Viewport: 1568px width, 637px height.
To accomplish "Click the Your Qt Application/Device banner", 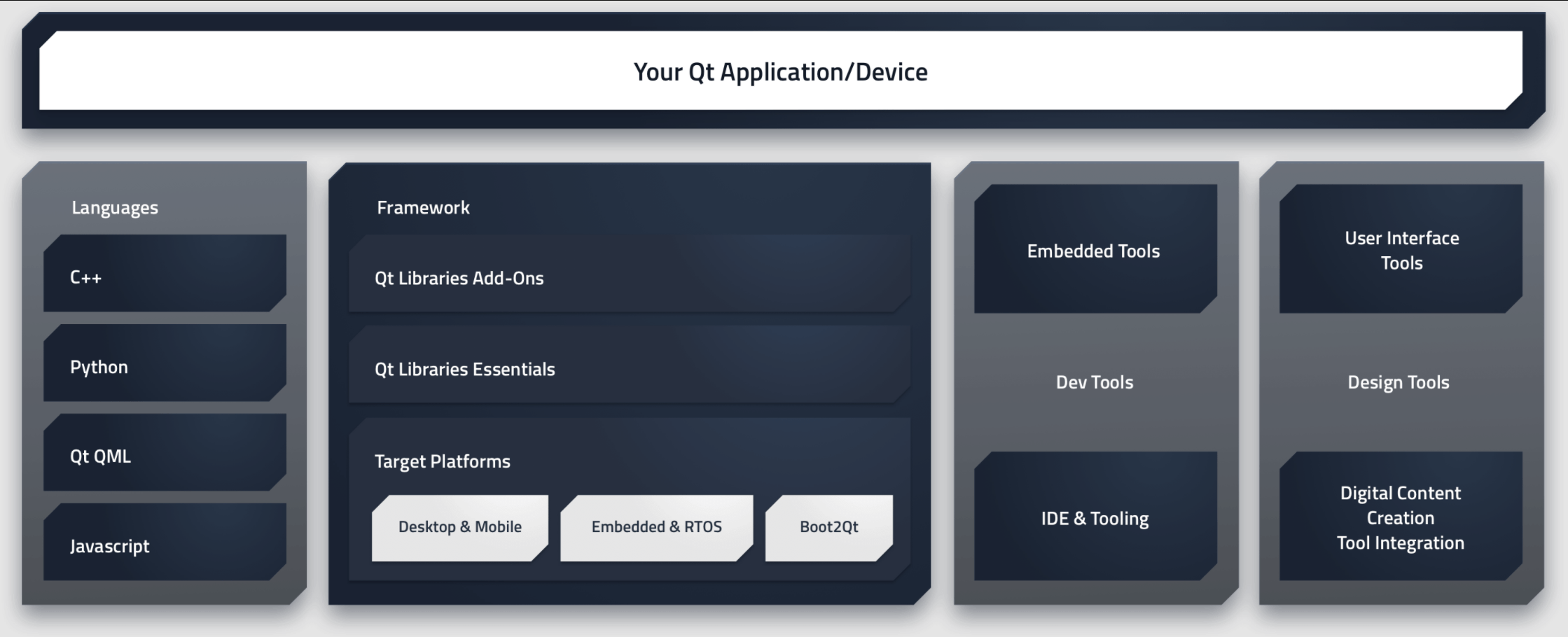I will (781, 71).
